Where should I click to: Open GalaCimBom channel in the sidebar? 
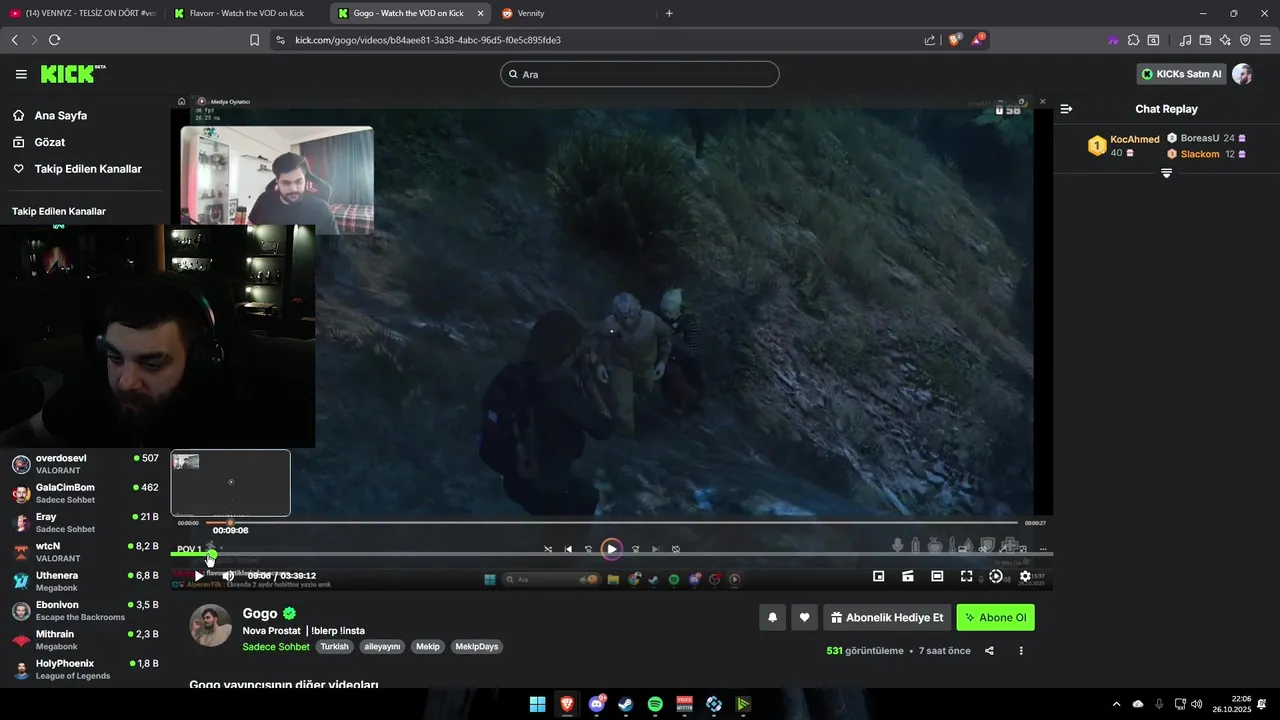click(x=85, y=493)
